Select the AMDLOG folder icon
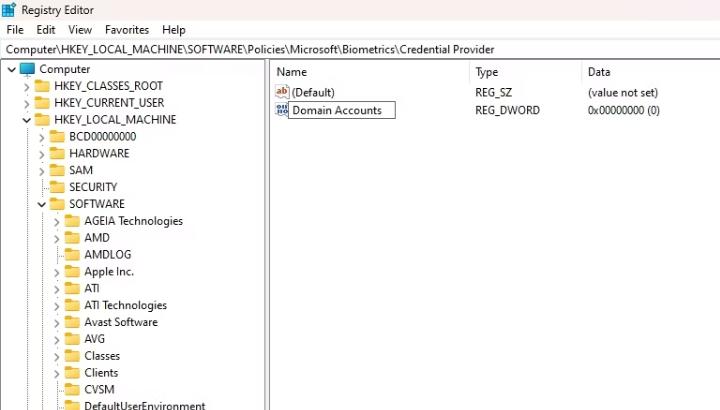This screenshot has width=720, height=410. 72,254
